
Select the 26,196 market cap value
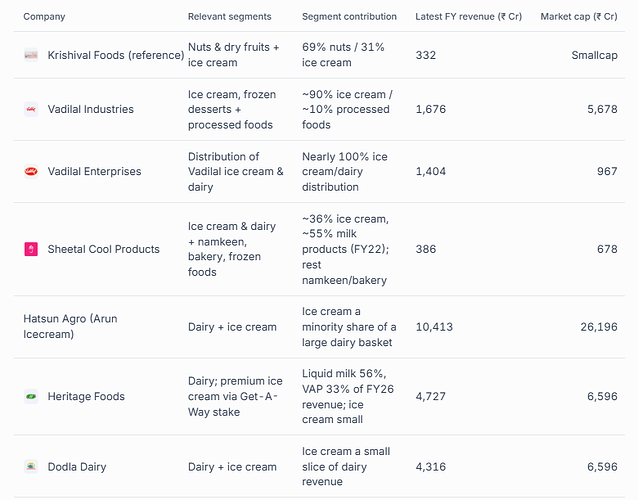(x=599, y=327)
